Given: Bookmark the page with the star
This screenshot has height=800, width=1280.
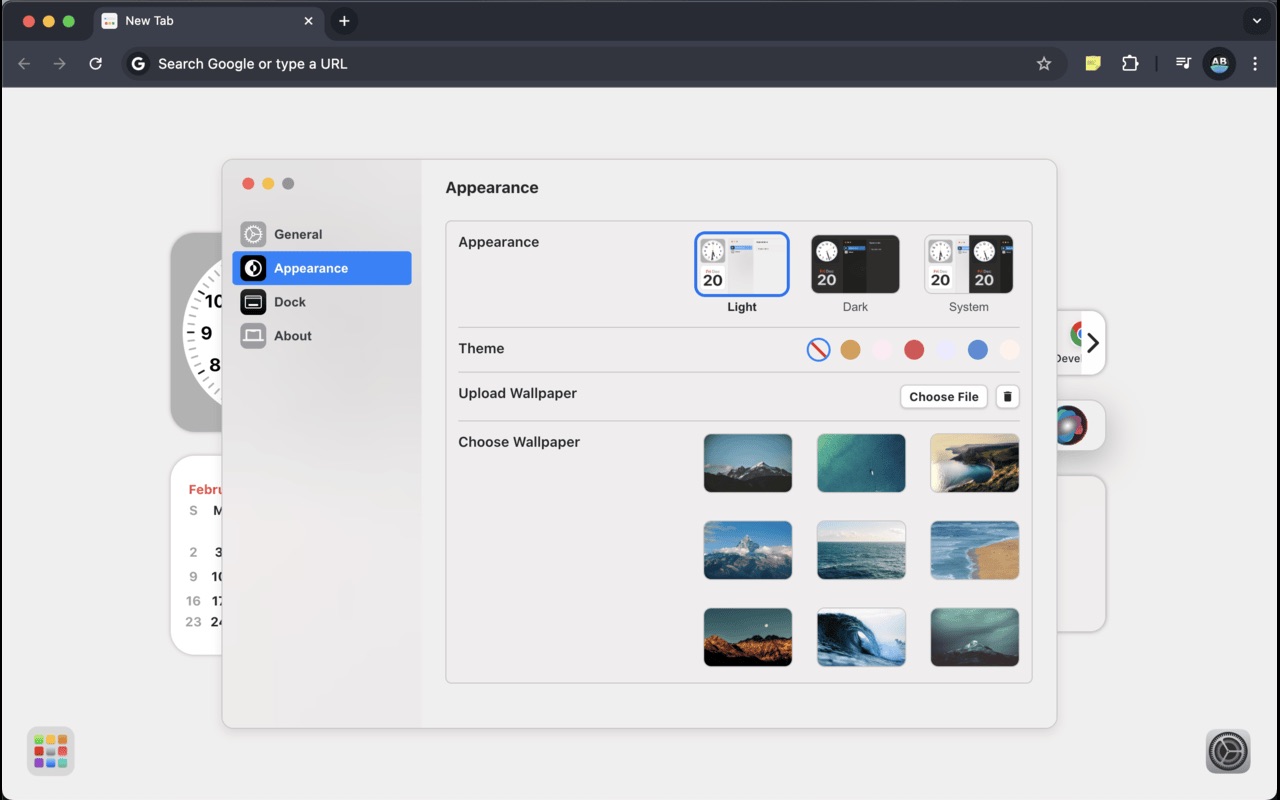Looking at the screenshot, I should 1044,63.
